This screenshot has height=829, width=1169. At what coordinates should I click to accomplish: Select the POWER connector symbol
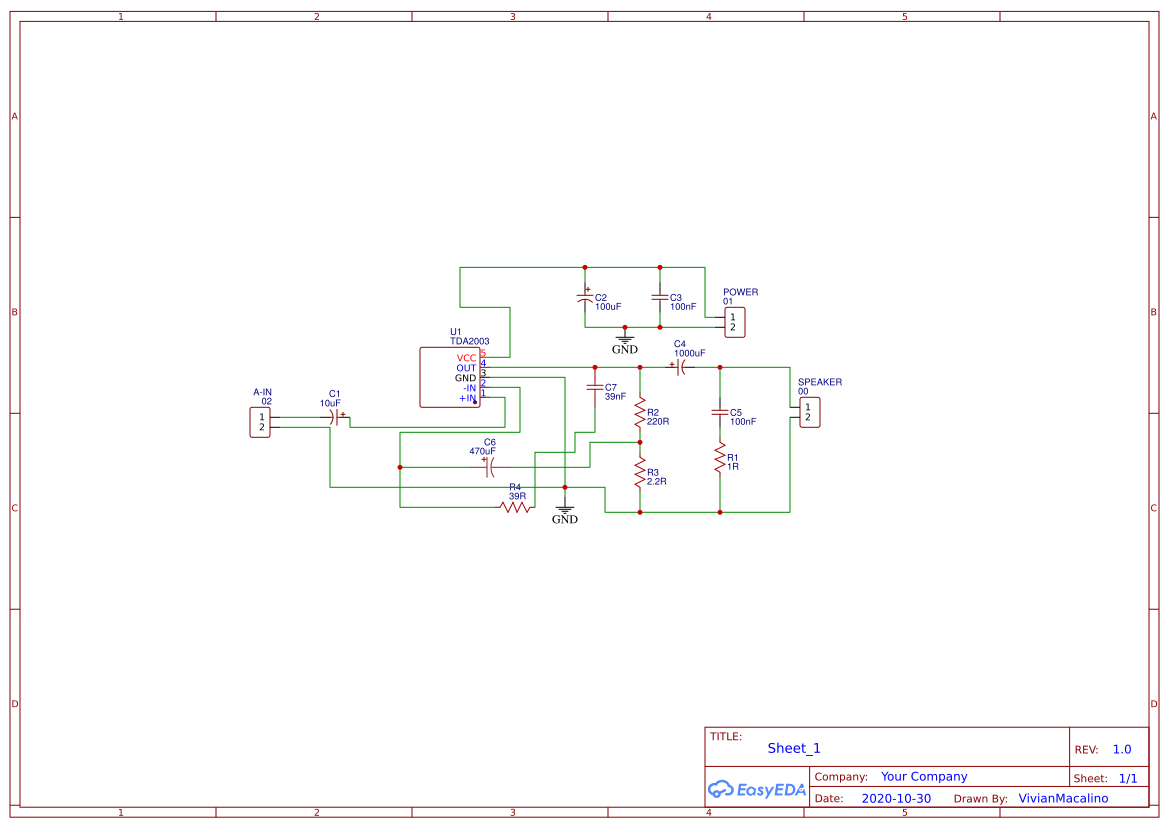click(734, 323)
